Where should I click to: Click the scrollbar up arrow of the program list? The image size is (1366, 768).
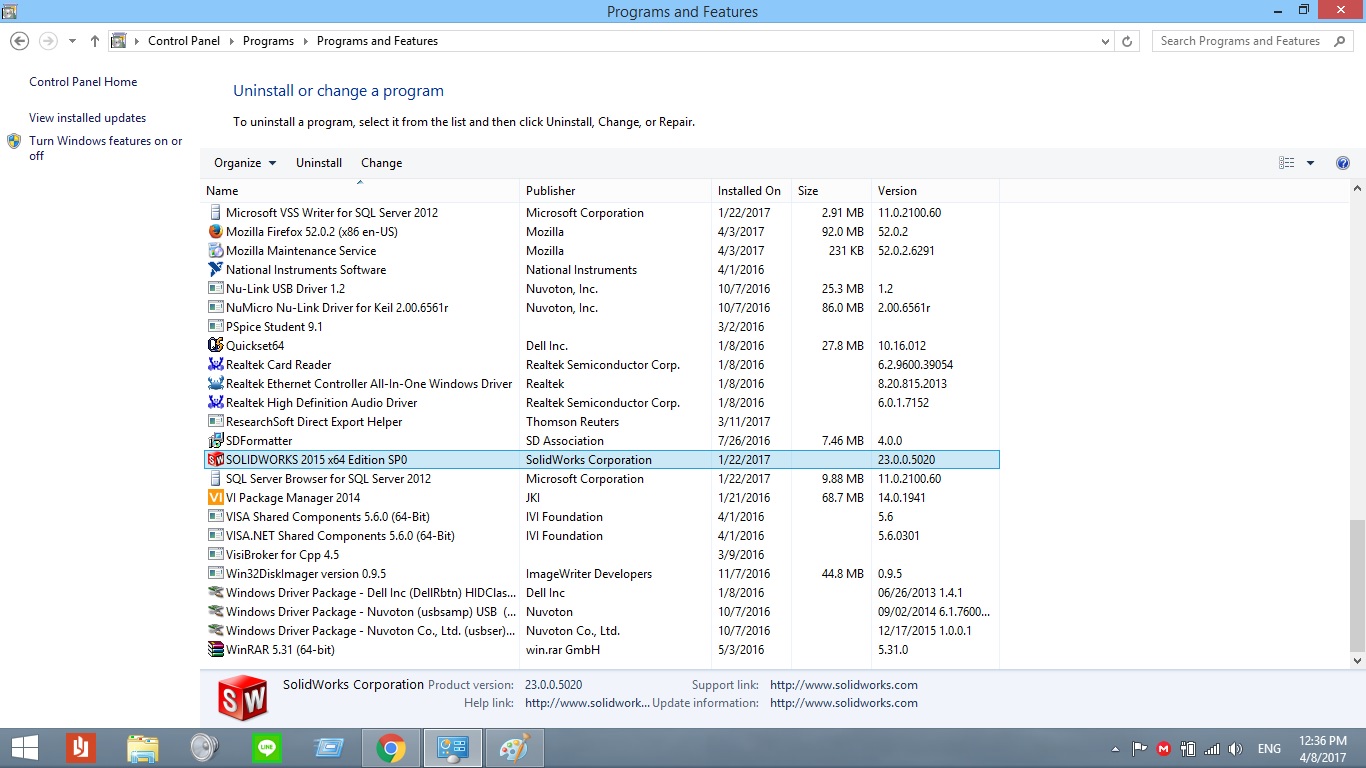pos(1357,188)
